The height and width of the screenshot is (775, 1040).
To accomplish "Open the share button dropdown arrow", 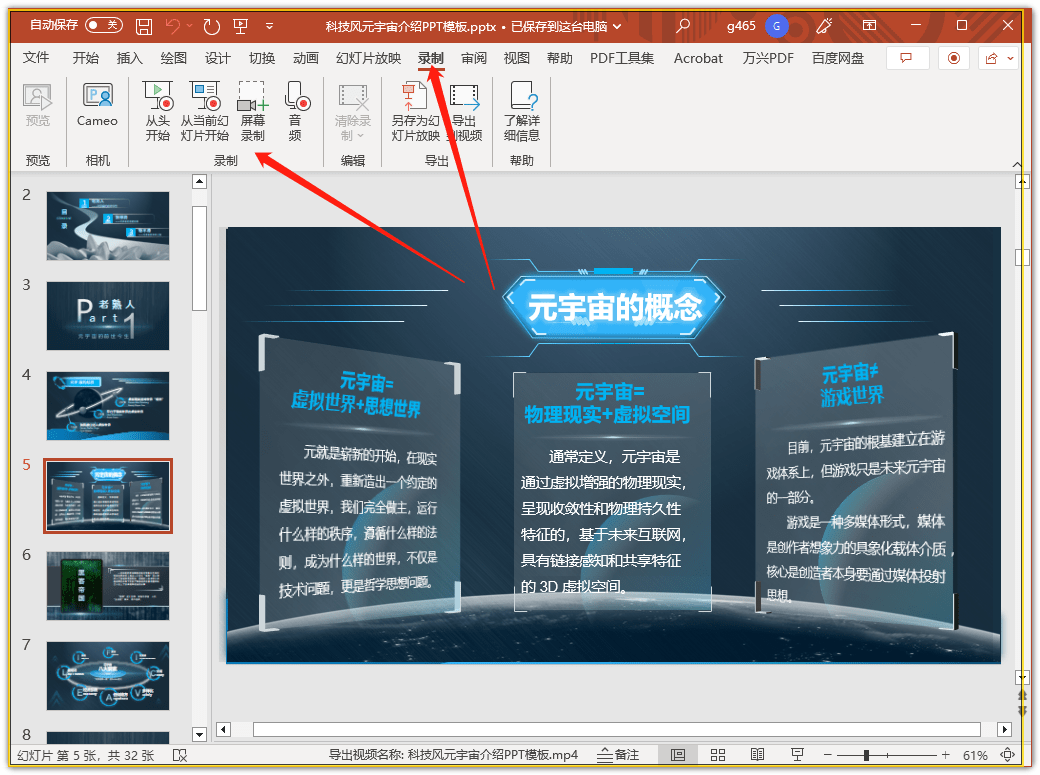I will pyautogui.click(x=1010, y=58).
